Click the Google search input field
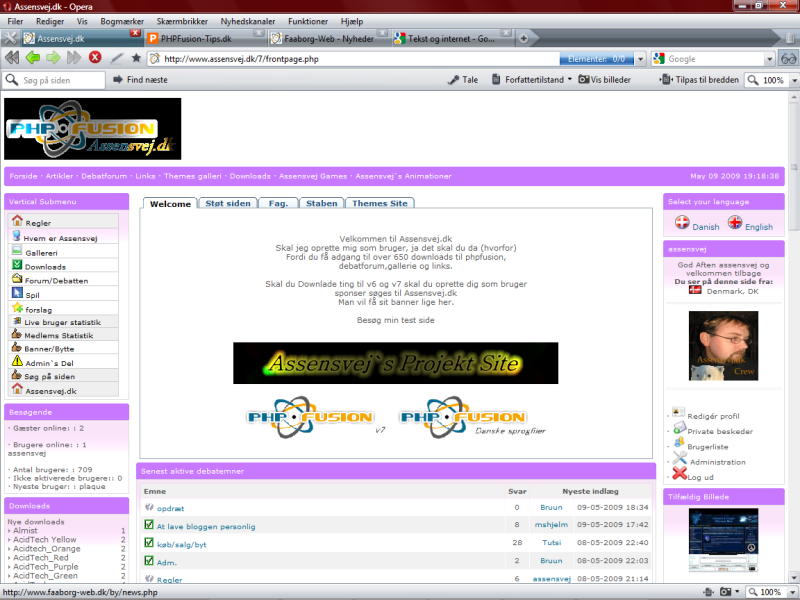The width and height of the screenshot is (800, 600). pos(714,59)
